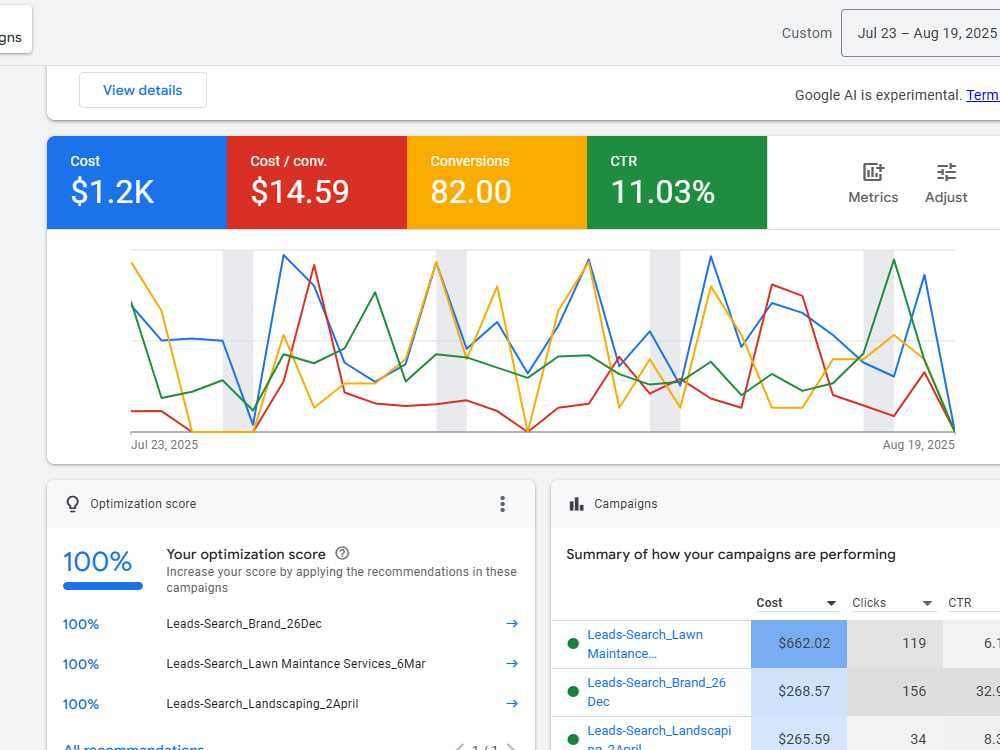This screenshot has height=750, width=1000.
Task: Select the blue Cost metric tile
Action: [137, 182]
